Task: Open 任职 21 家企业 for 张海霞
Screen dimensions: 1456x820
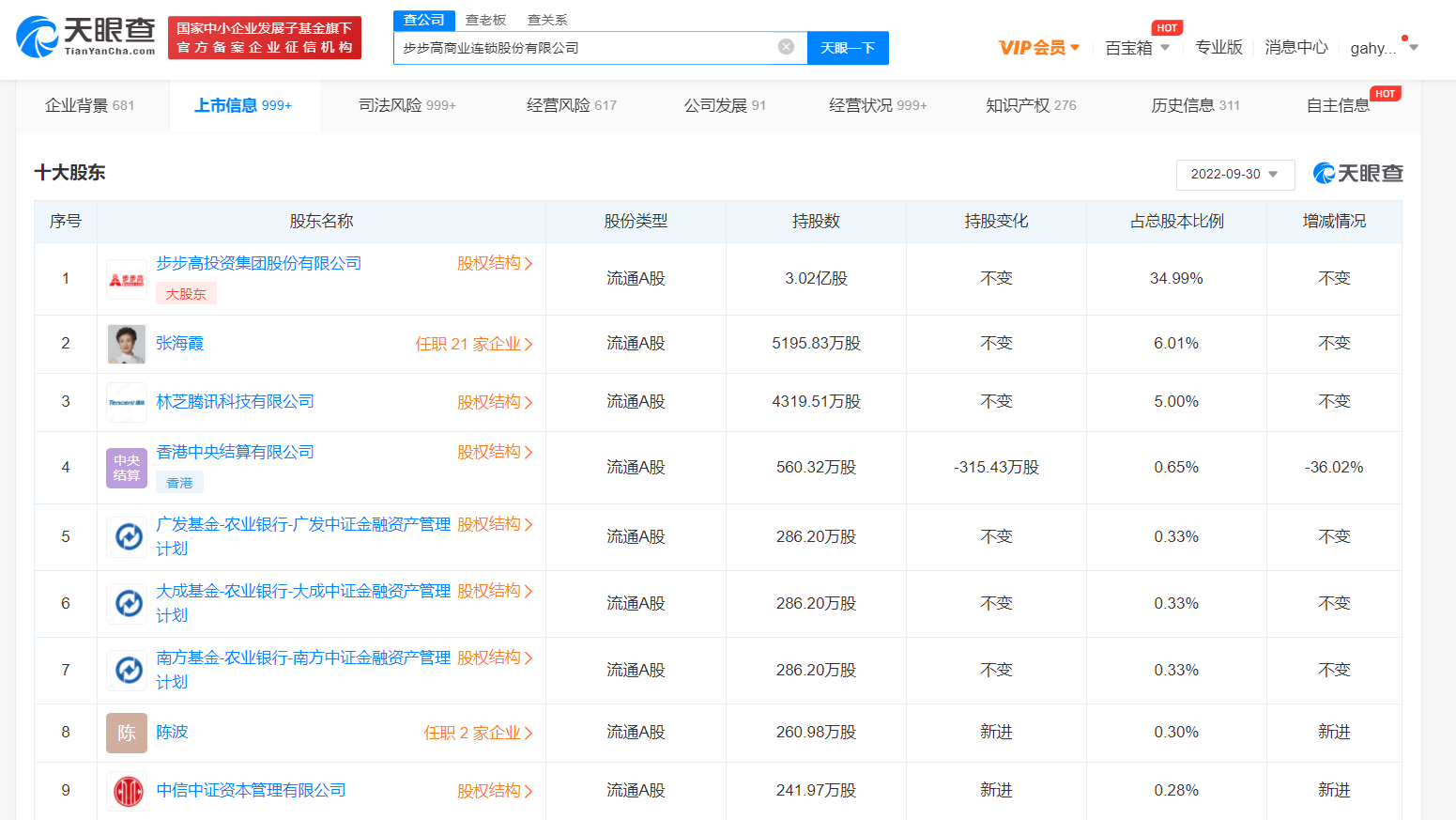Action: (x=474, y=344)
